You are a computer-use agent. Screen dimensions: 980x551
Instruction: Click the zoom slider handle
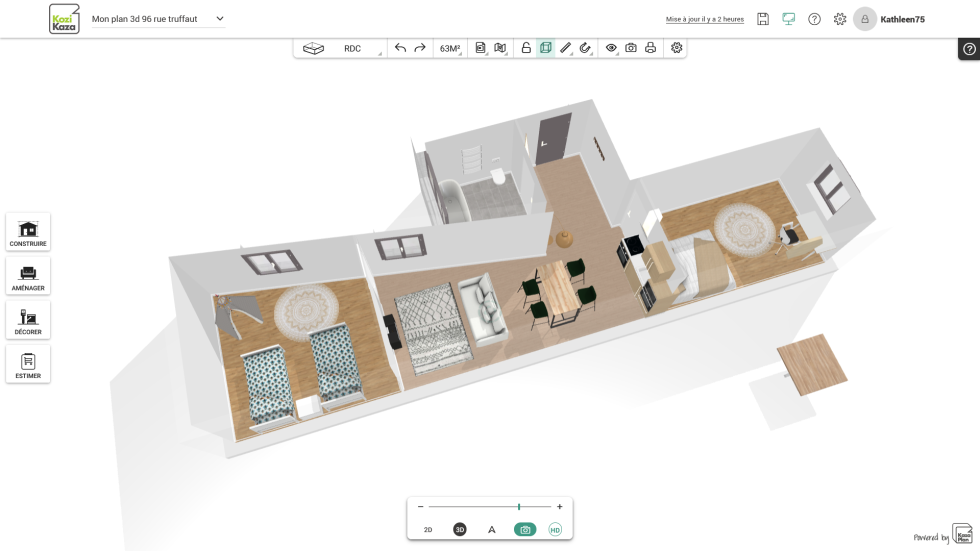click(519, 507)
